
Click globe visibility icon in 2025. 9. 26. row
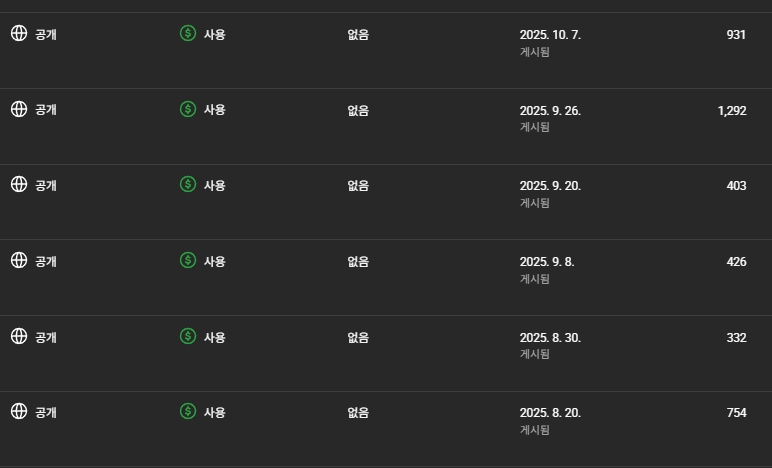[x=18, y=109]
